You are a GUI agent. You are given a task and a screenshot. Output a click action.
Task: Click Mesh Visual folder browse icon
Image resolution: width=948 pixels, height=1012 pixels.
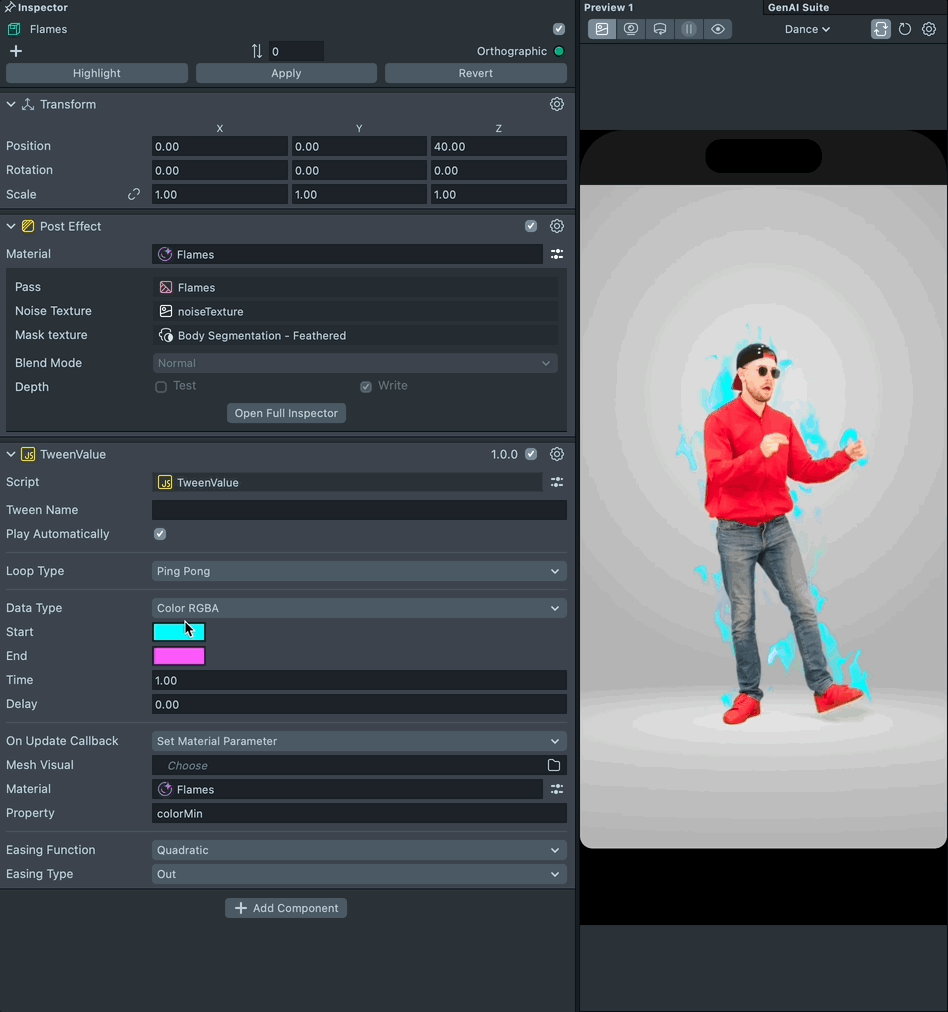tap(554, 765)
